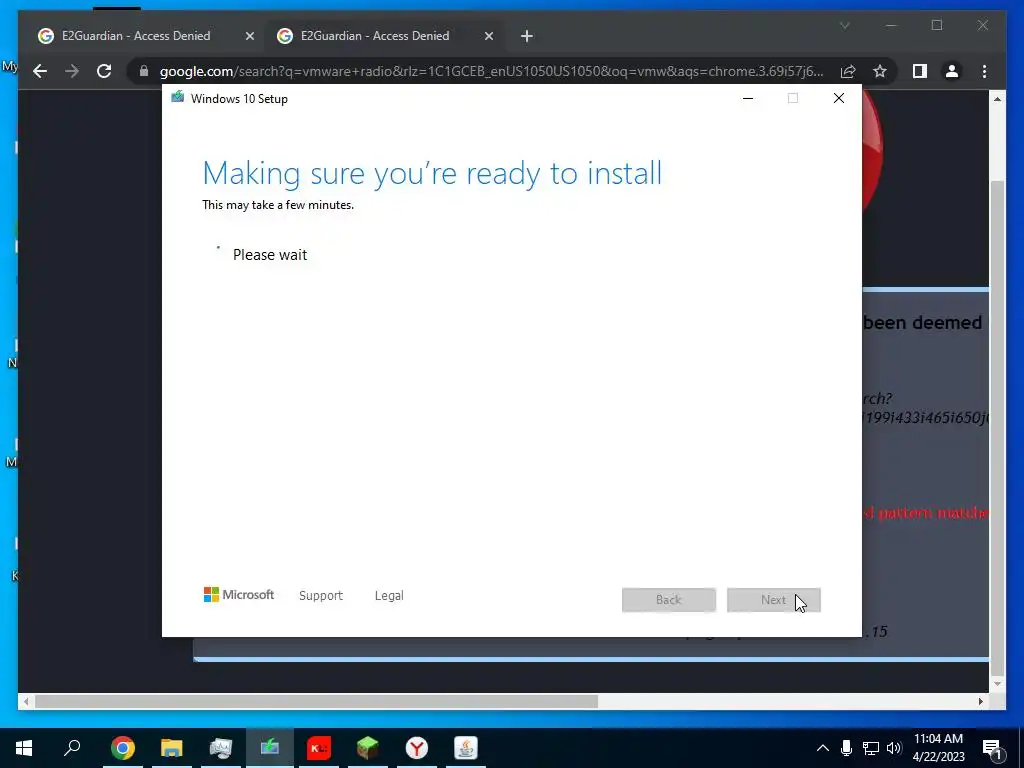
Task: Open a new Chrome tab
Action: click(527, 36)
